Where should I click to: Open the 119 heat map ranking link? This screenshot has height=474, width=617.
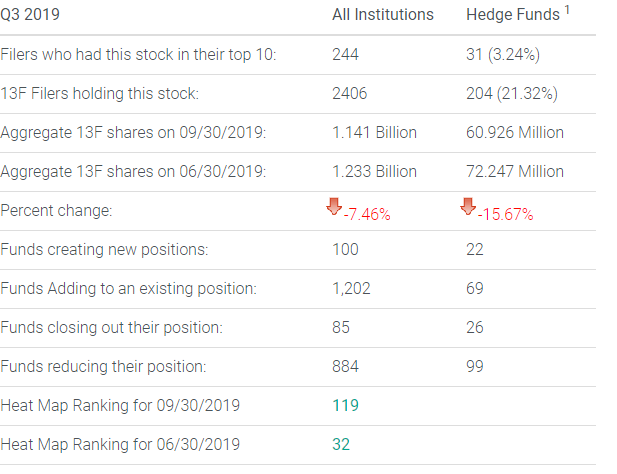point(345,405)
